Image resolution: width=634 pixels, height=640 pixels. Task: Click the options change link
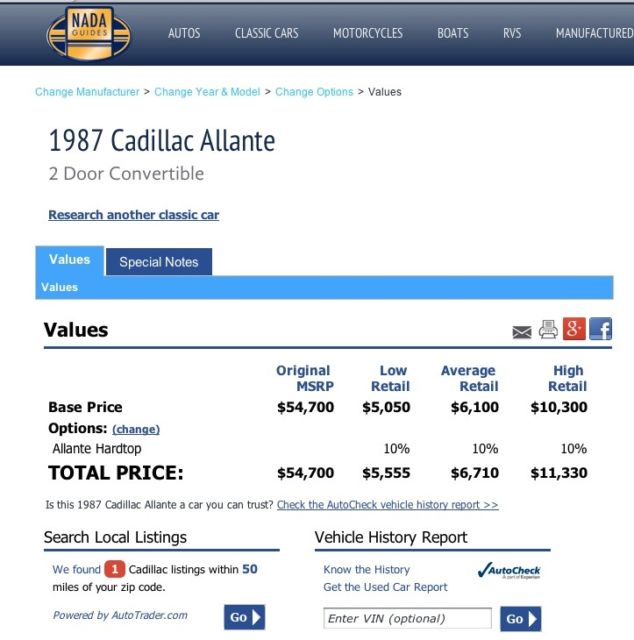coord(136,429)
